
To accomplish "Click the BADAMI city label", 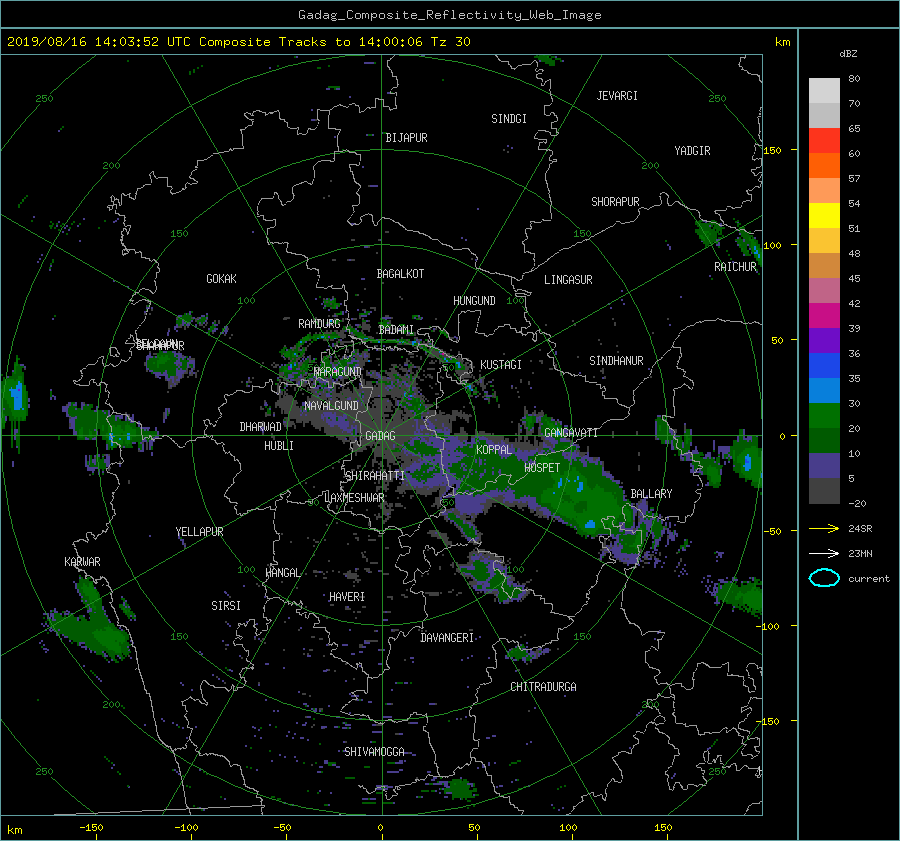I will coord(396,330).
